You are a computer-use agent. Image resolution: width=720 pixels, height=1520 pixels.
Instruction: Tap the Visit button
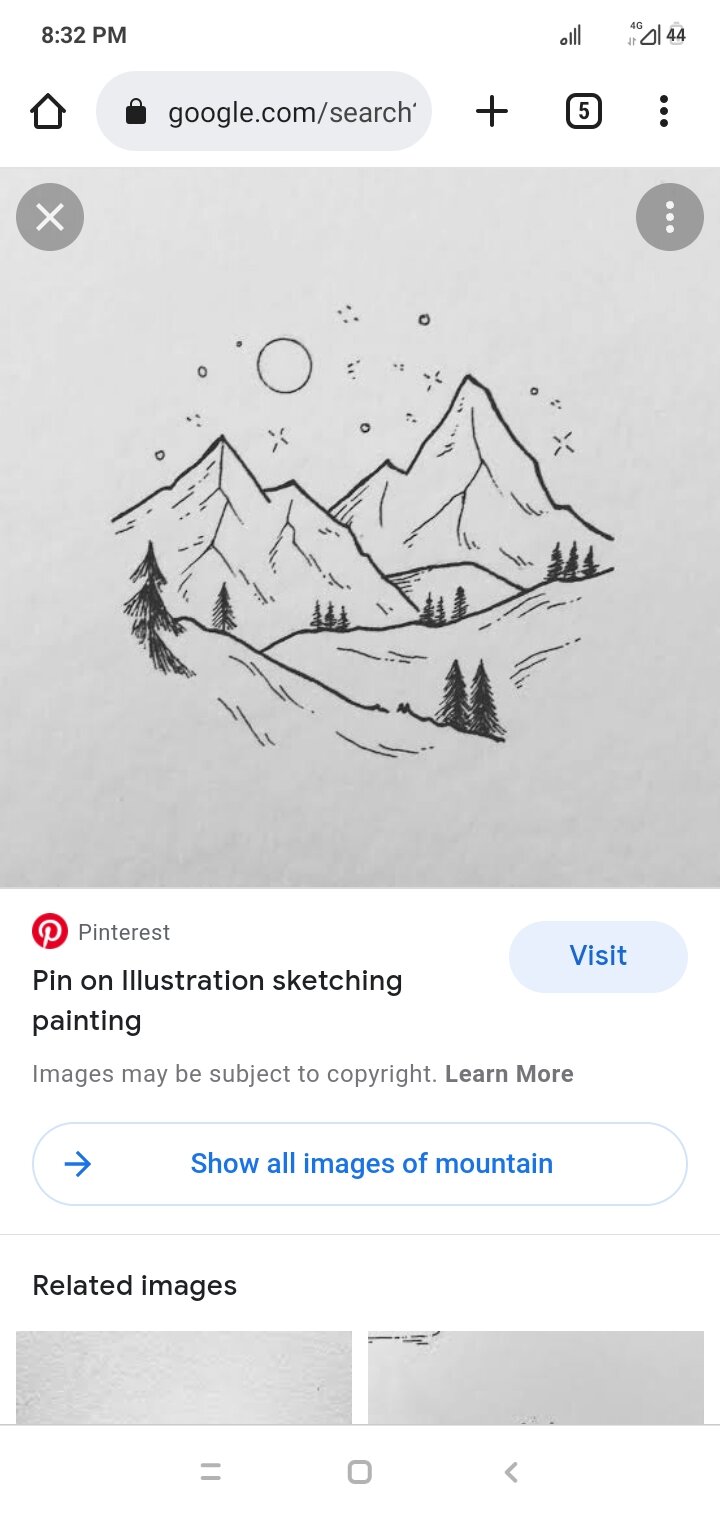(598, 956)
